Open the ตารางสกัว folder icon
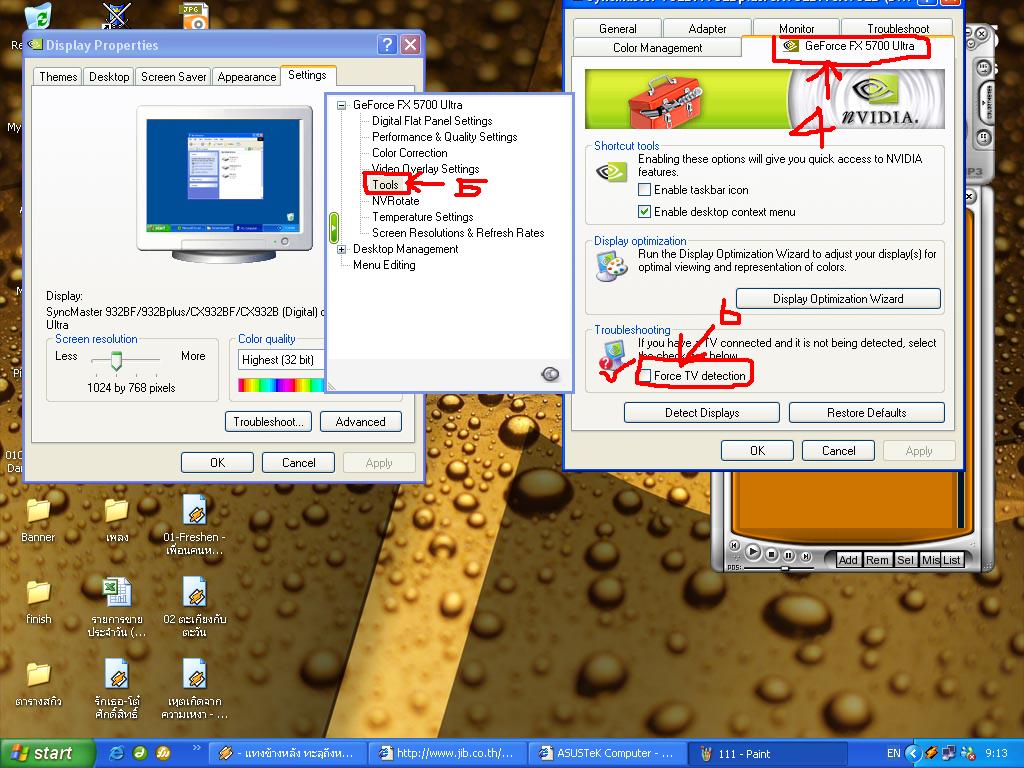 [38, 684]
